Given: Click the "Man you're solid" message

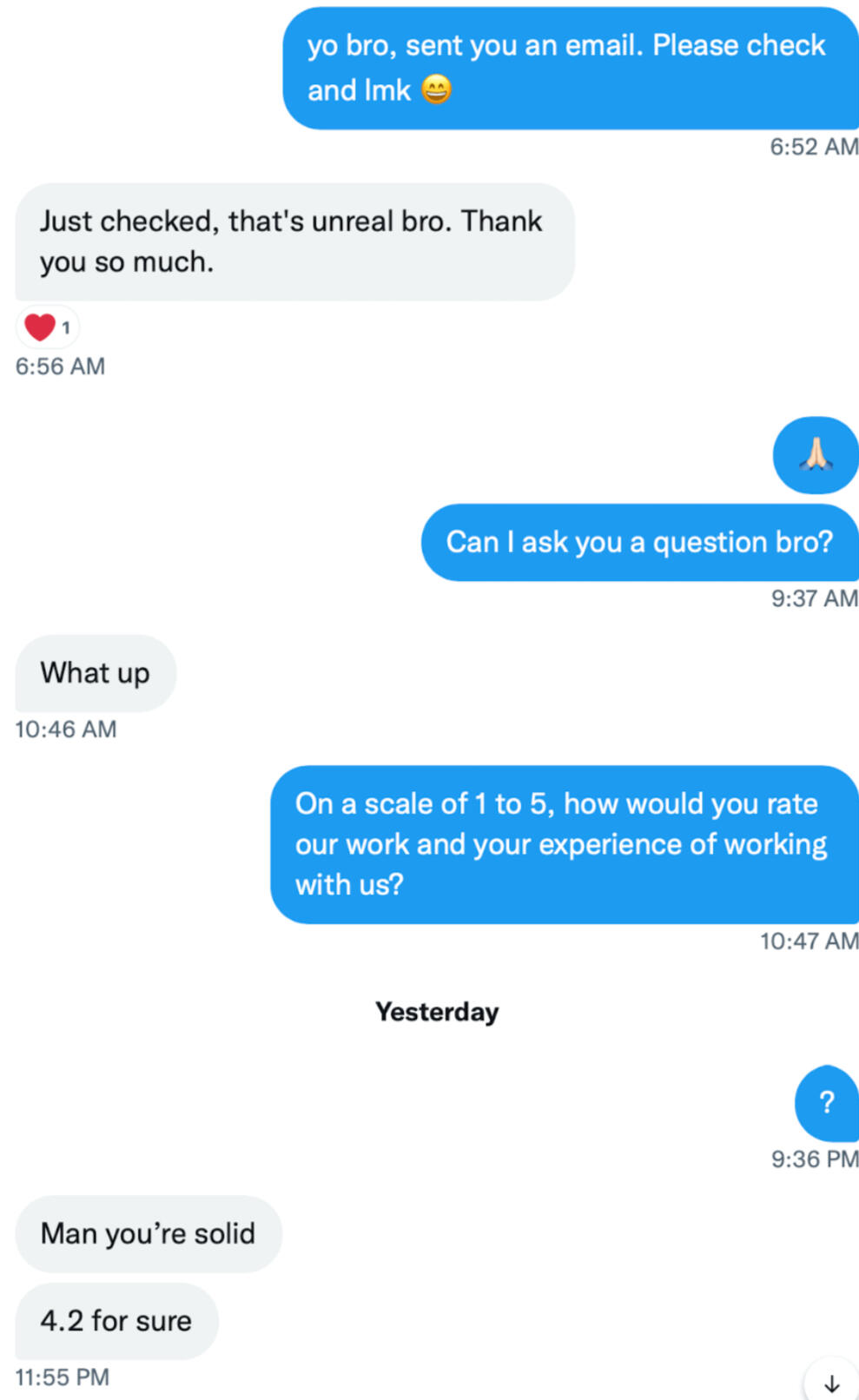Looking at the screenshot, I should 148,1233.
